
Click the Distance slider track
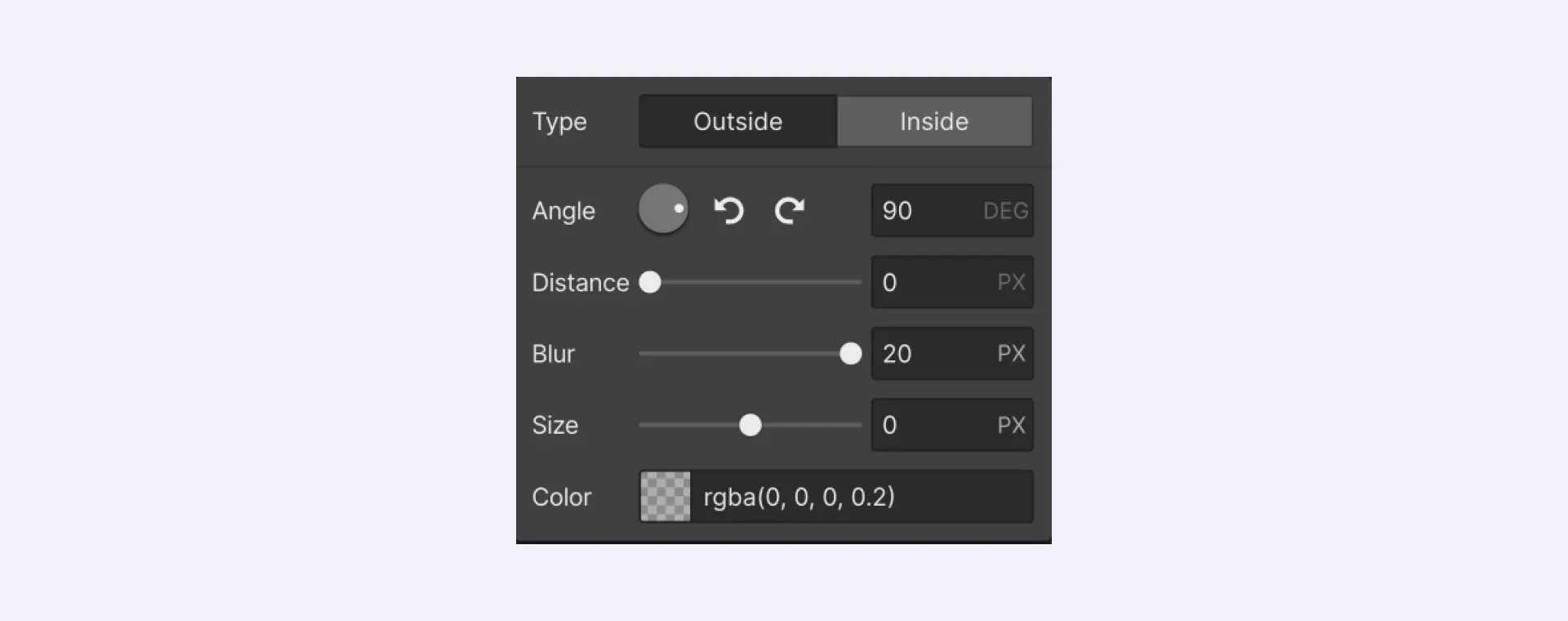751,283
